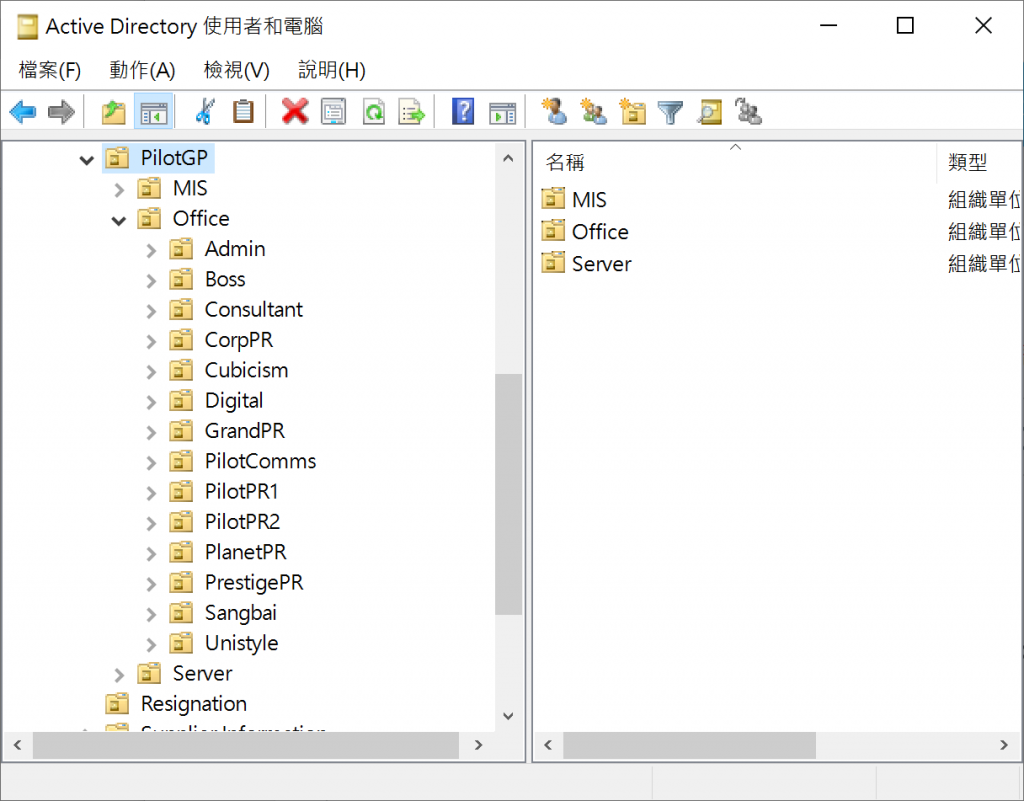The width and height of the screenshot is (1024, 801).
Task: Click the tree pane horizontal scroll right arrow
Action: tap(478, 745)
